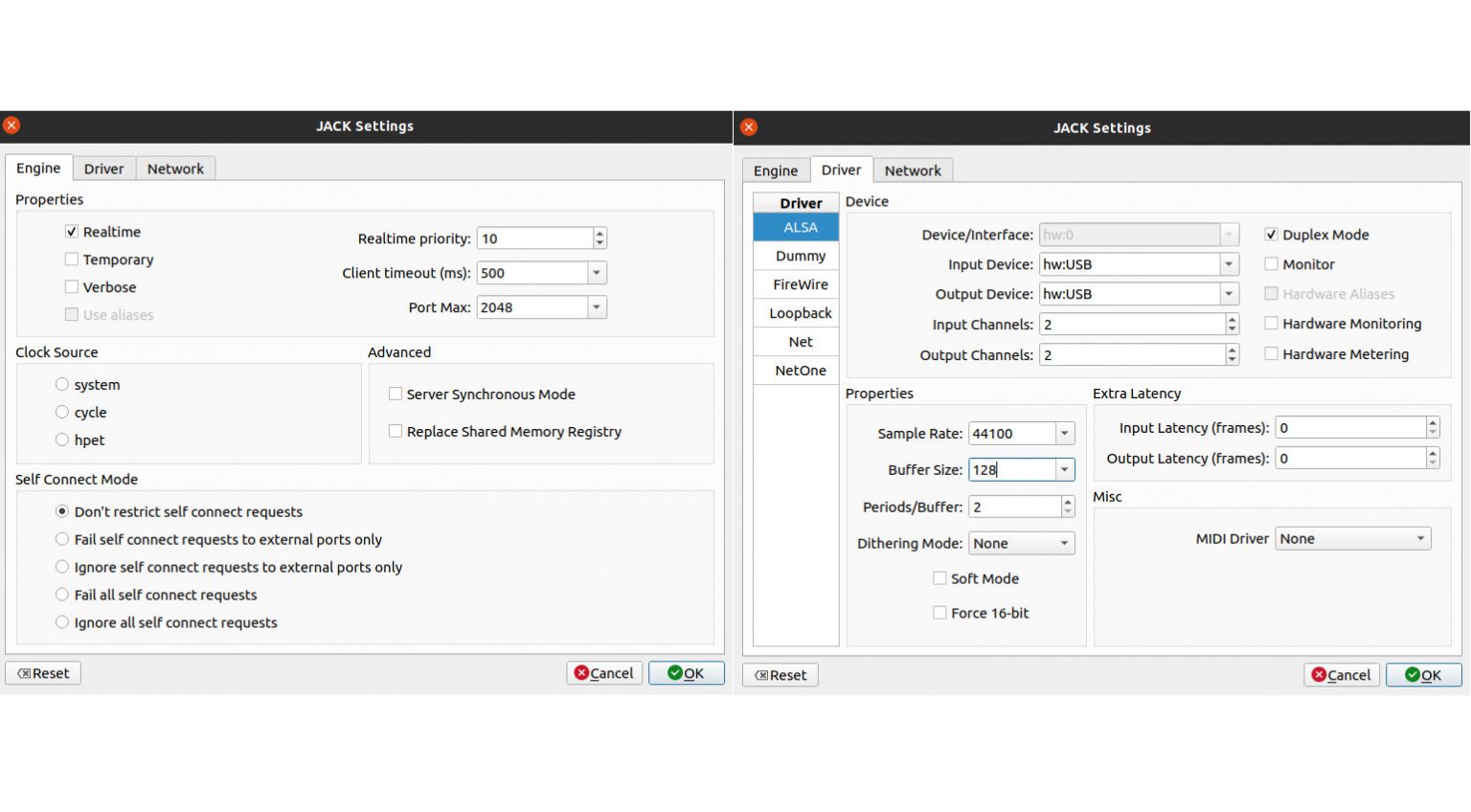Expand the Port Max dropdown

click(596, 307)
